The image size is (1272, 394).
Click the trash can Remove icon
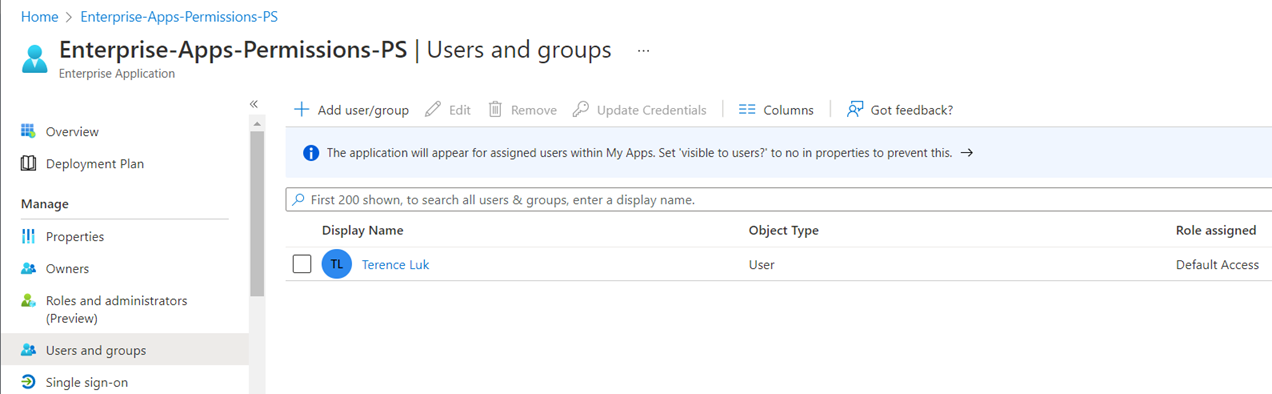pos(495,109)
